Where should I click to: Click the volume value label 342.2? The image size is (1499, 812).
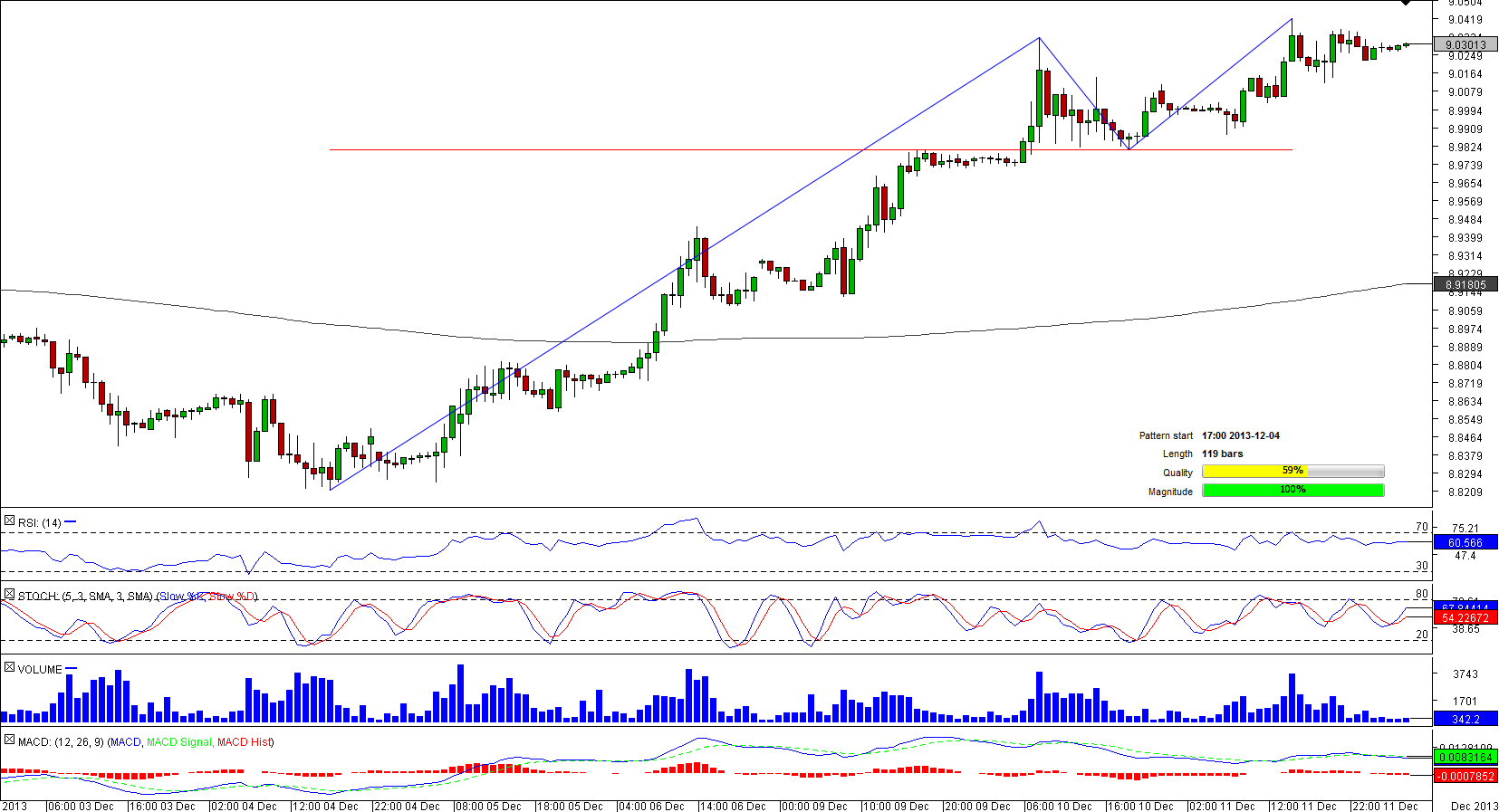1465,719
